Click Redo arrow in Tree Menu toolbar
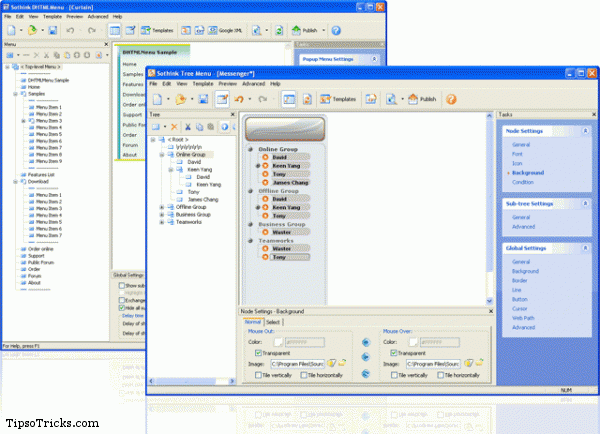The width and height of the screenshot is (600, 434). pos(262,100)
